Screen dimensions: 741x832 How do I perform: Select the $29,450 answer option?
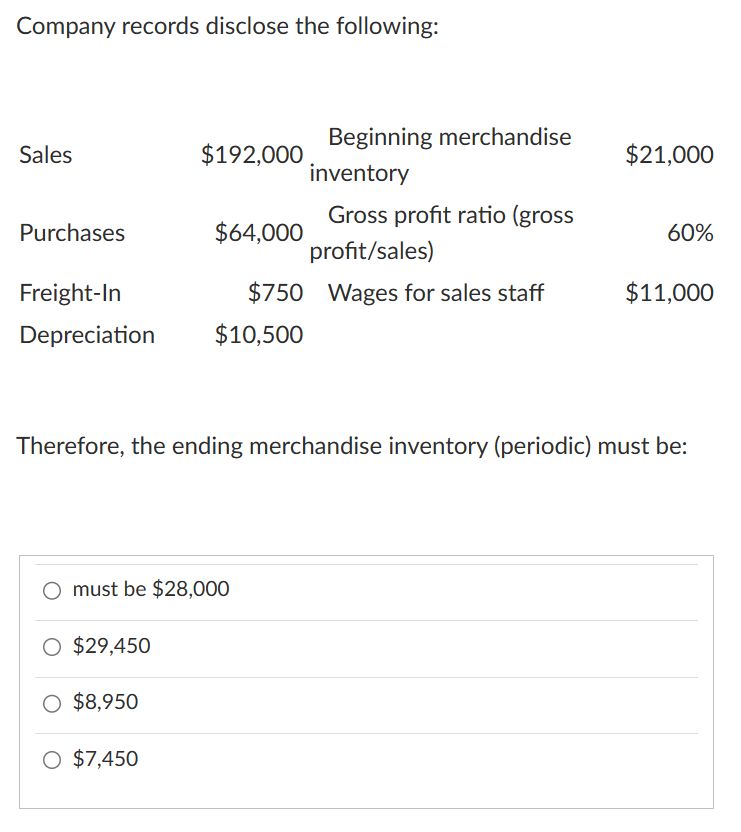pyautogui.click(x=51, y=646)
